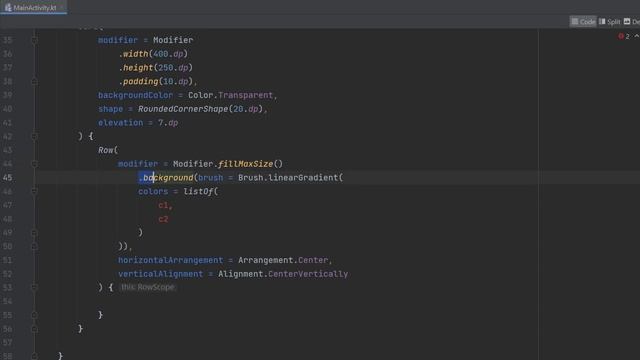Click 'listOf(' on line 46
640x360 pixels.
[x=201, y=191]
